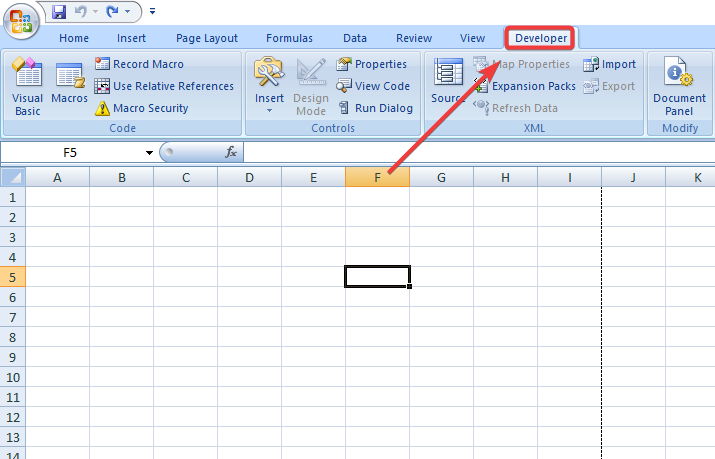Toggle Use Relative References

click(164, 86)
